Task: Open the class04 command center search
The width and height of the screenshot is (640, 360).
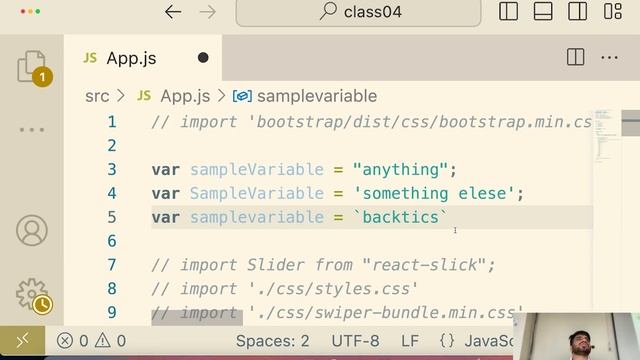Action: pos(358,12)
